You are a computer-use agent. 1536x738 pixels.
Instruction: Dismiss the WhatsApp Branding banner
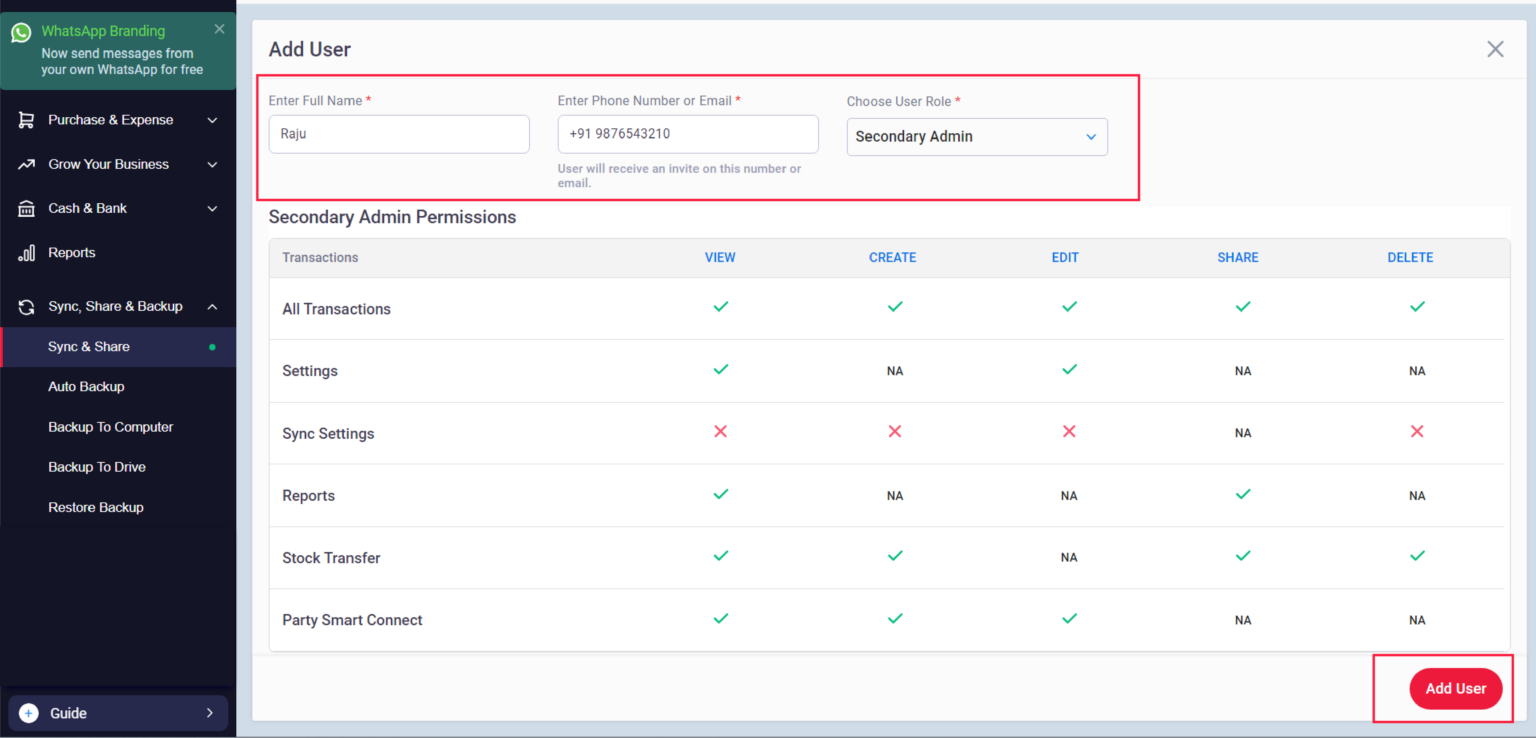[x=219, y=29]
